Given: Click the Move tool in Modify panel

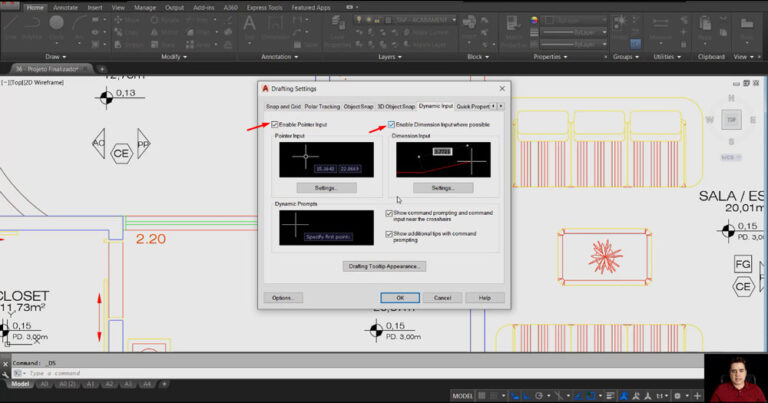Looking at the screenshot, I should [x=126, y=20].
